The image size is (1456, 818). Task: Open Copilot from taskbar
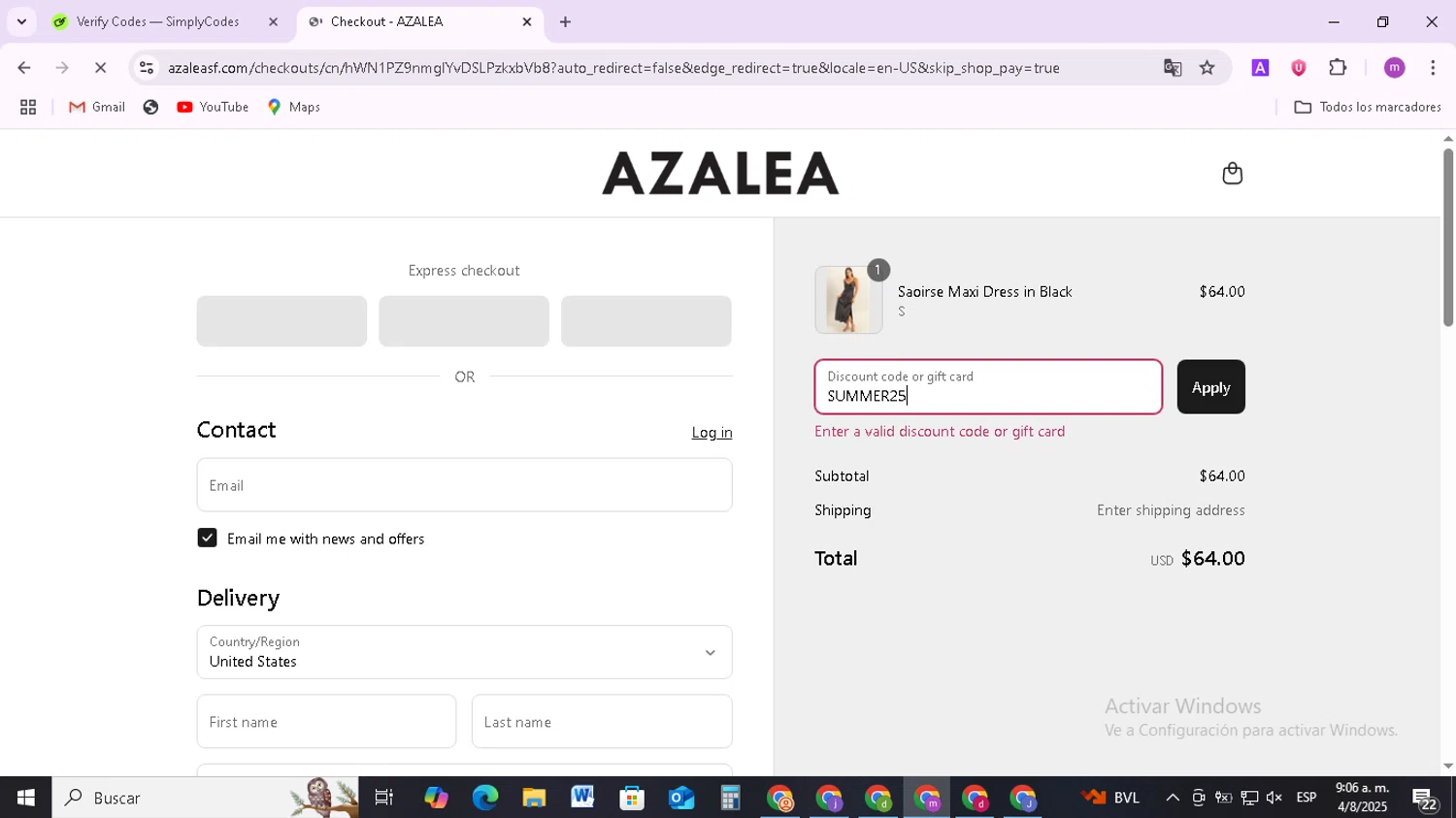[436, 798]
